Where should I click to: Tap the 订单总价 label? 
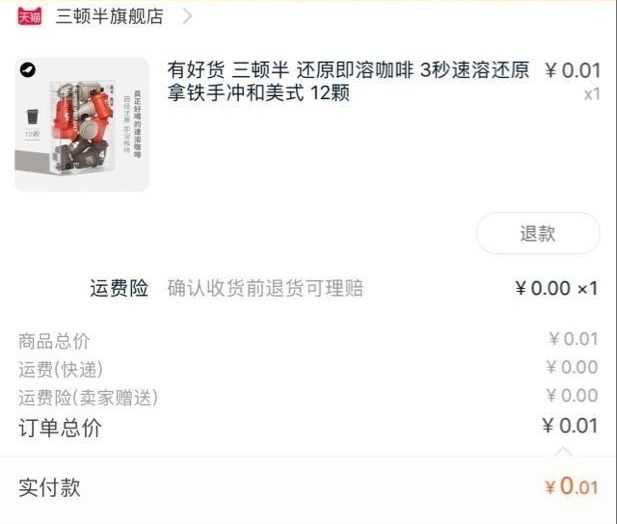tap(60, 427)
